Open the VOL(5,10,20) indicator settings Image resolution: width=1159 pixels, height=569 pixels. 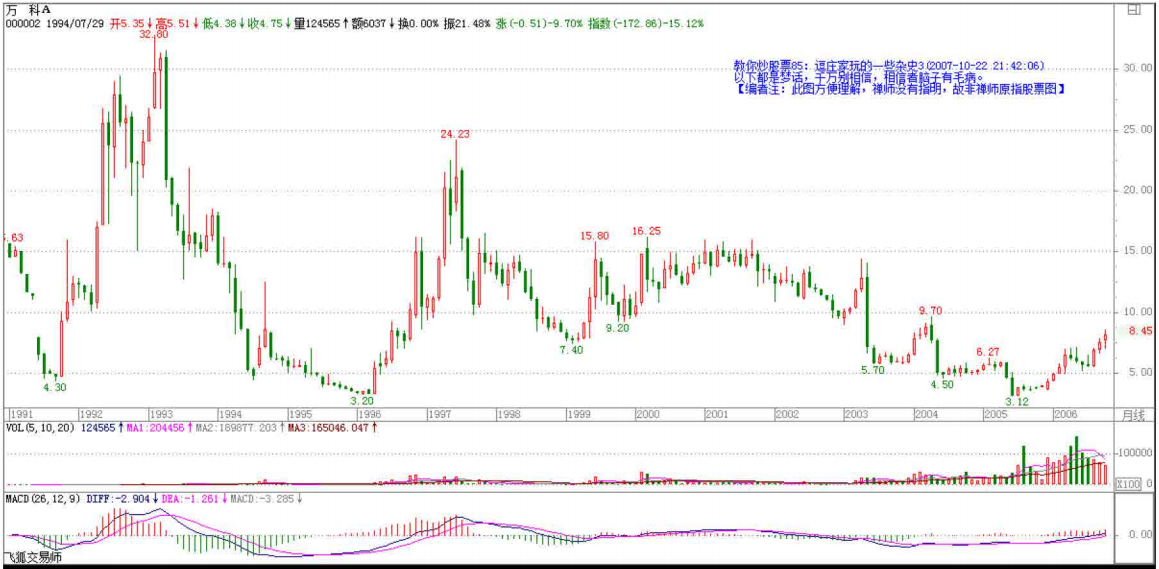coord(36,427)
